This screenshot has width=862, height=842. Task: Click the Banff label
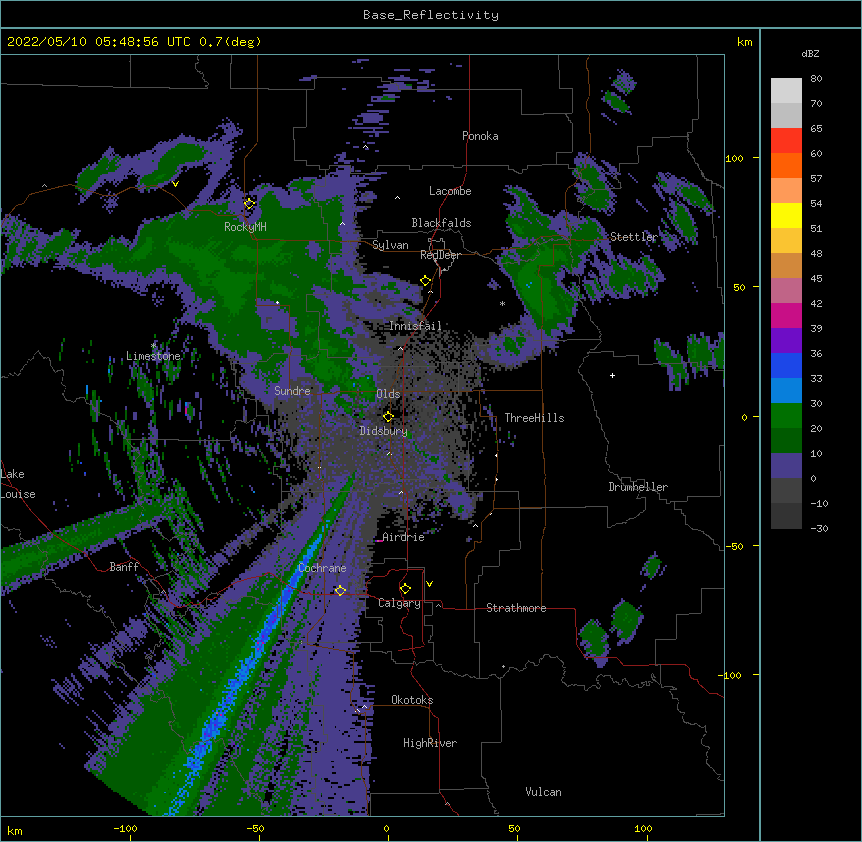[x=124, y=567]
